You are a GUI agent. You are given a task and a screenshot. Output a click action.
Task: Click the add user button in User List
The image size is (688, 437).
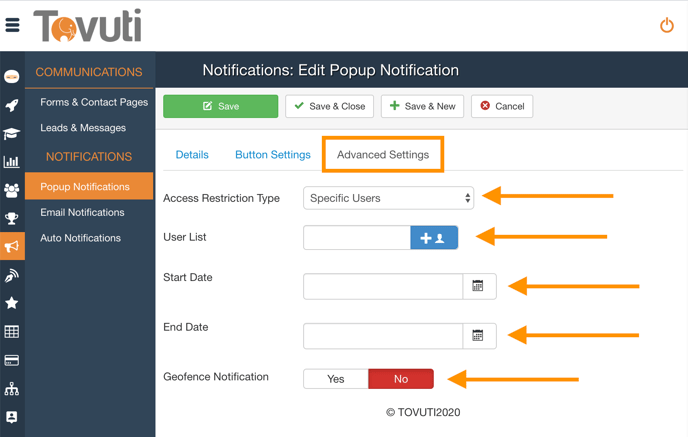tap(434, 238)
